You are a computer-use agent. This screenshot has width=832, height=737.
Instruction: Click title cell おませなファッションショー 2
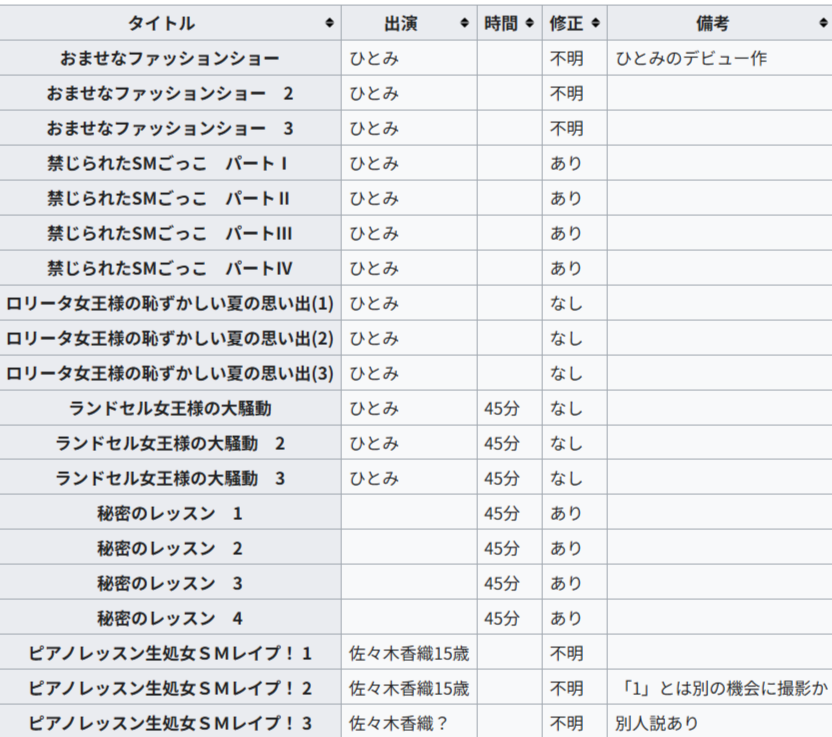[x=170, y=93]
